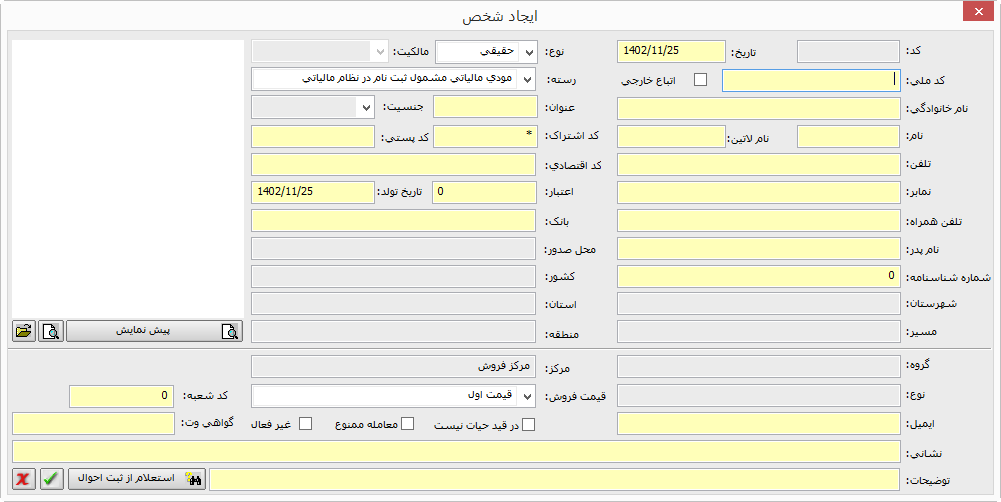
Task: Click the open folder image icon
Action: click(24, 331)
